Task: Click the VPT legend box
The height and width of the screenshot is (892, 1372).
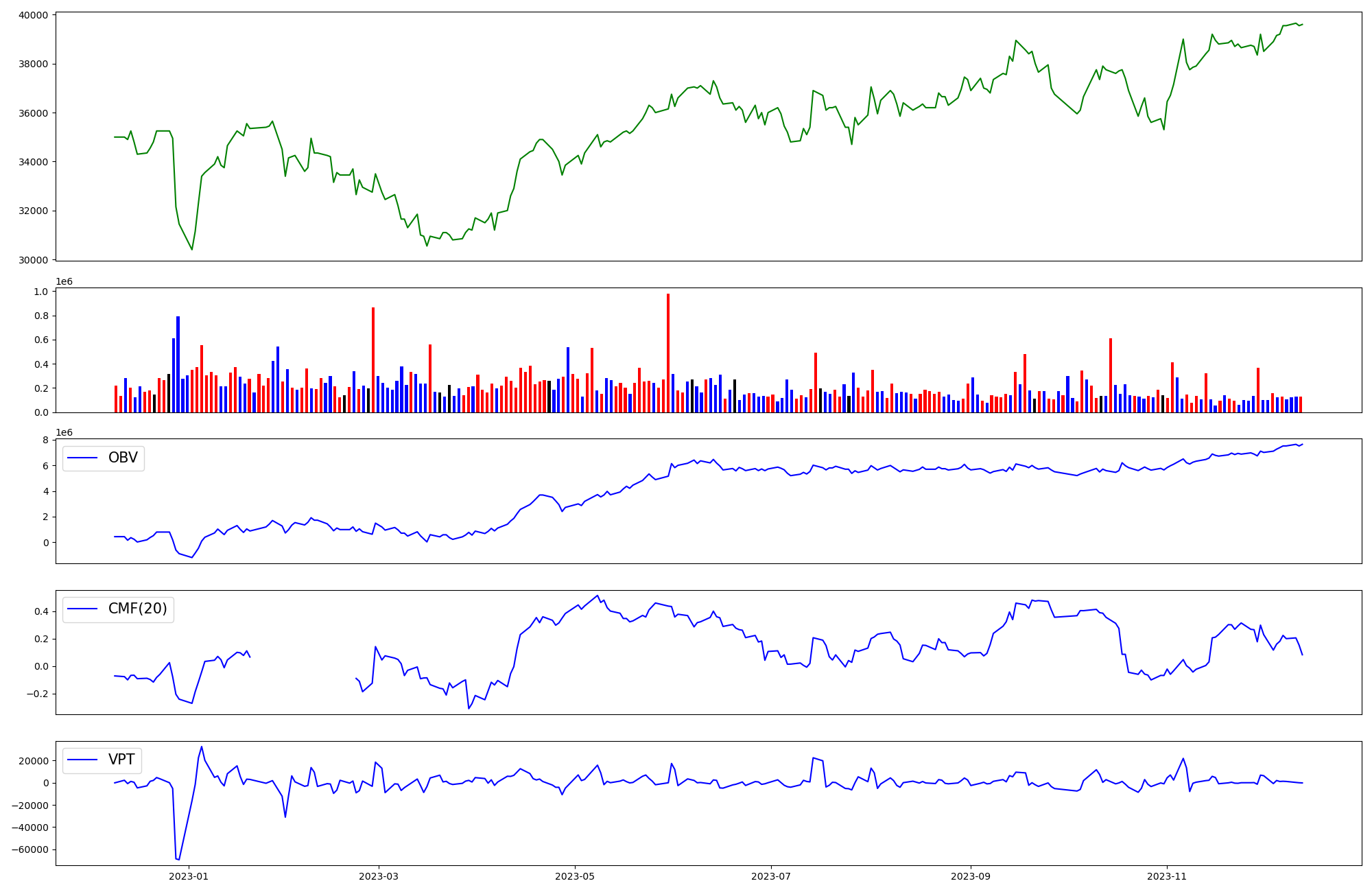Action: pyautogui.click(x=102, y=760)
